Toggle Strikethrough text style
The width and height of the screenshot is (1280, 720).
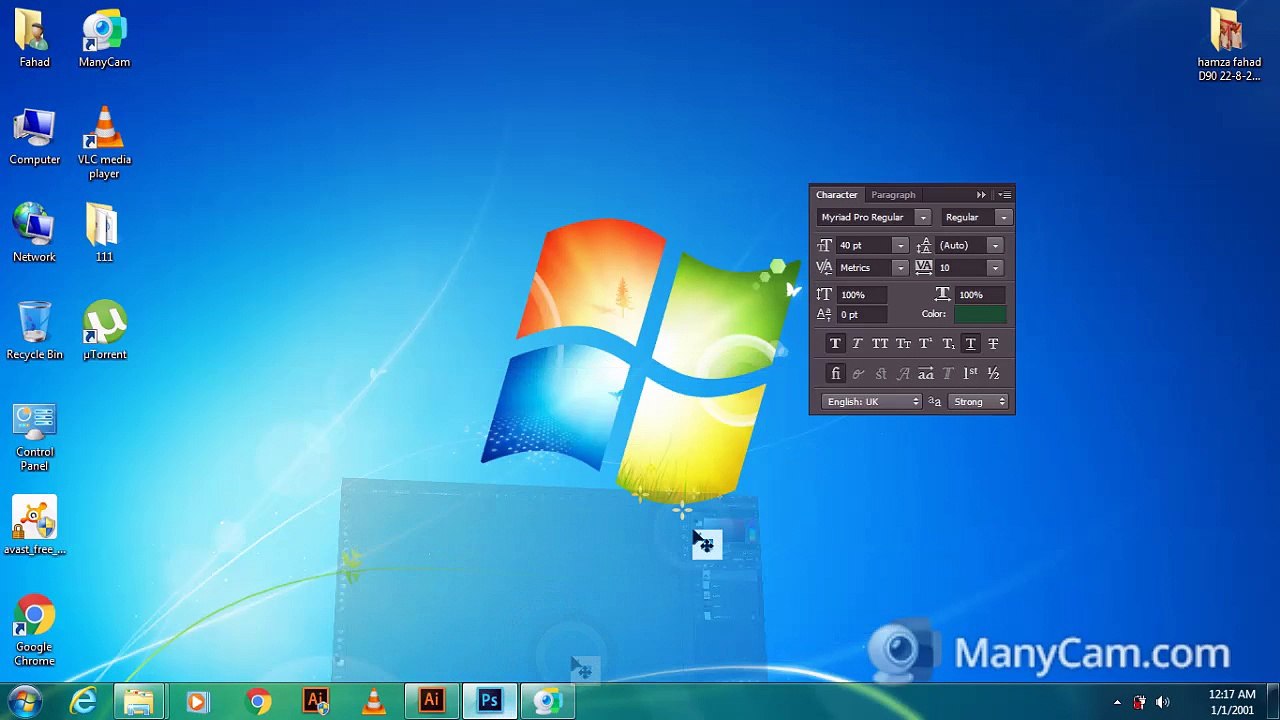pos(993,344)
